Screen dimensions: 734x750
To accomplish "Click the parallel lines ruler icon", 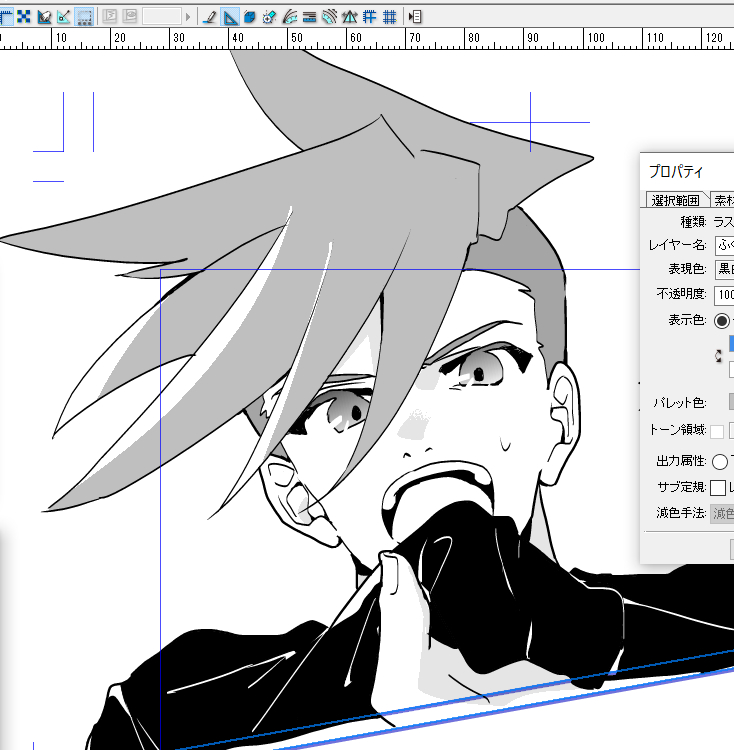I will [x=309, y=17].
